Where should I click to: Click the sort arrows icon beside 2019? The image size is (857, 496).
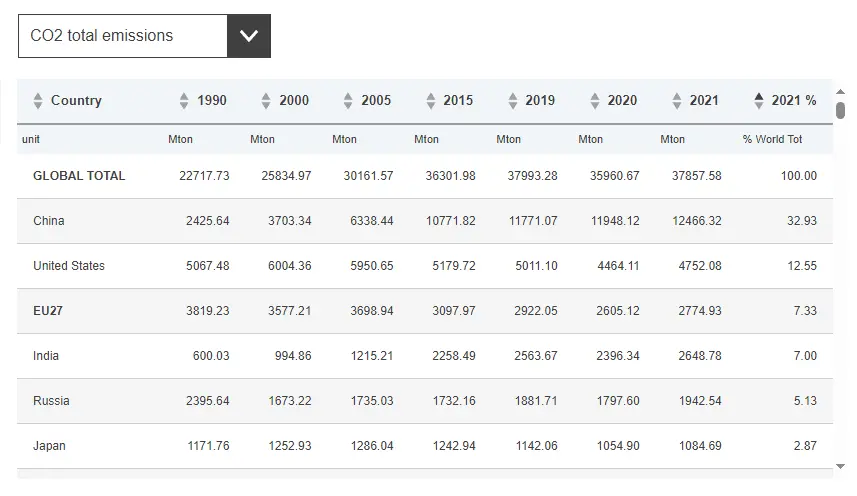pyautogui.click(x=512, y=101)
